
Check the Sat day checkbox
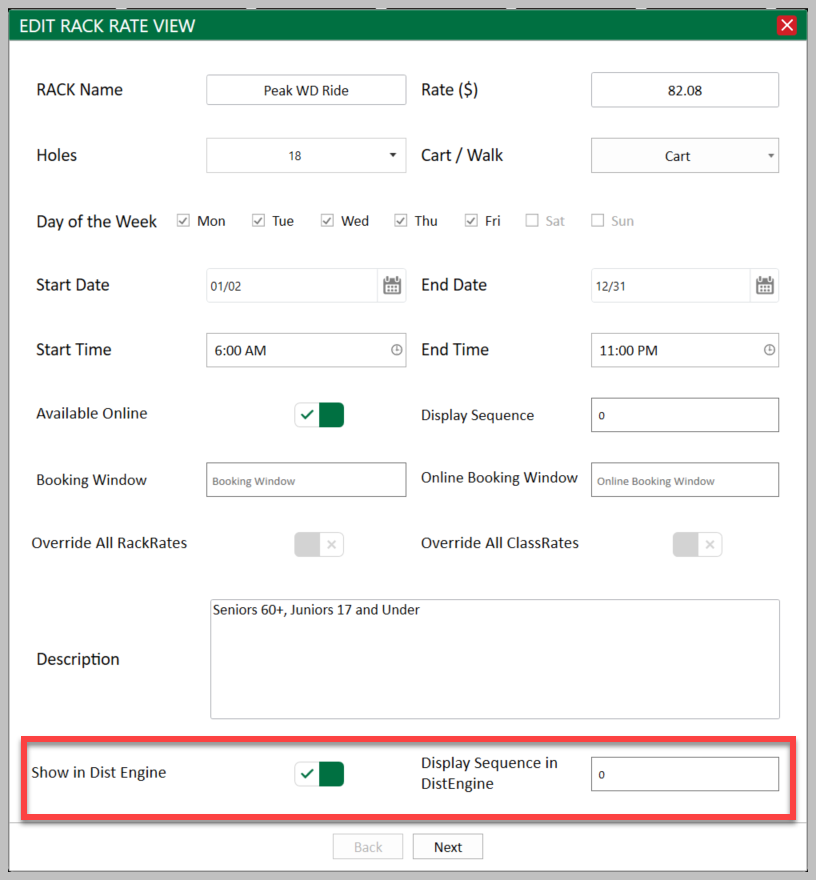point(531,221)
